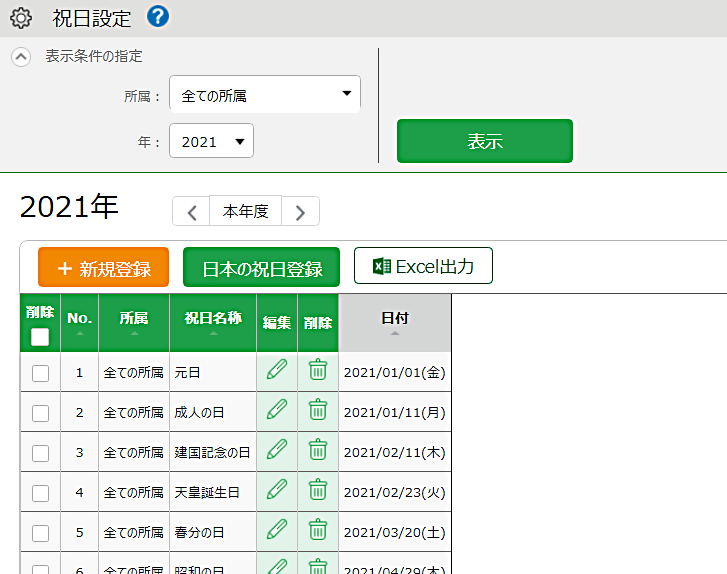
Task: Sort the table by No. column
Action: coord(79,323)
